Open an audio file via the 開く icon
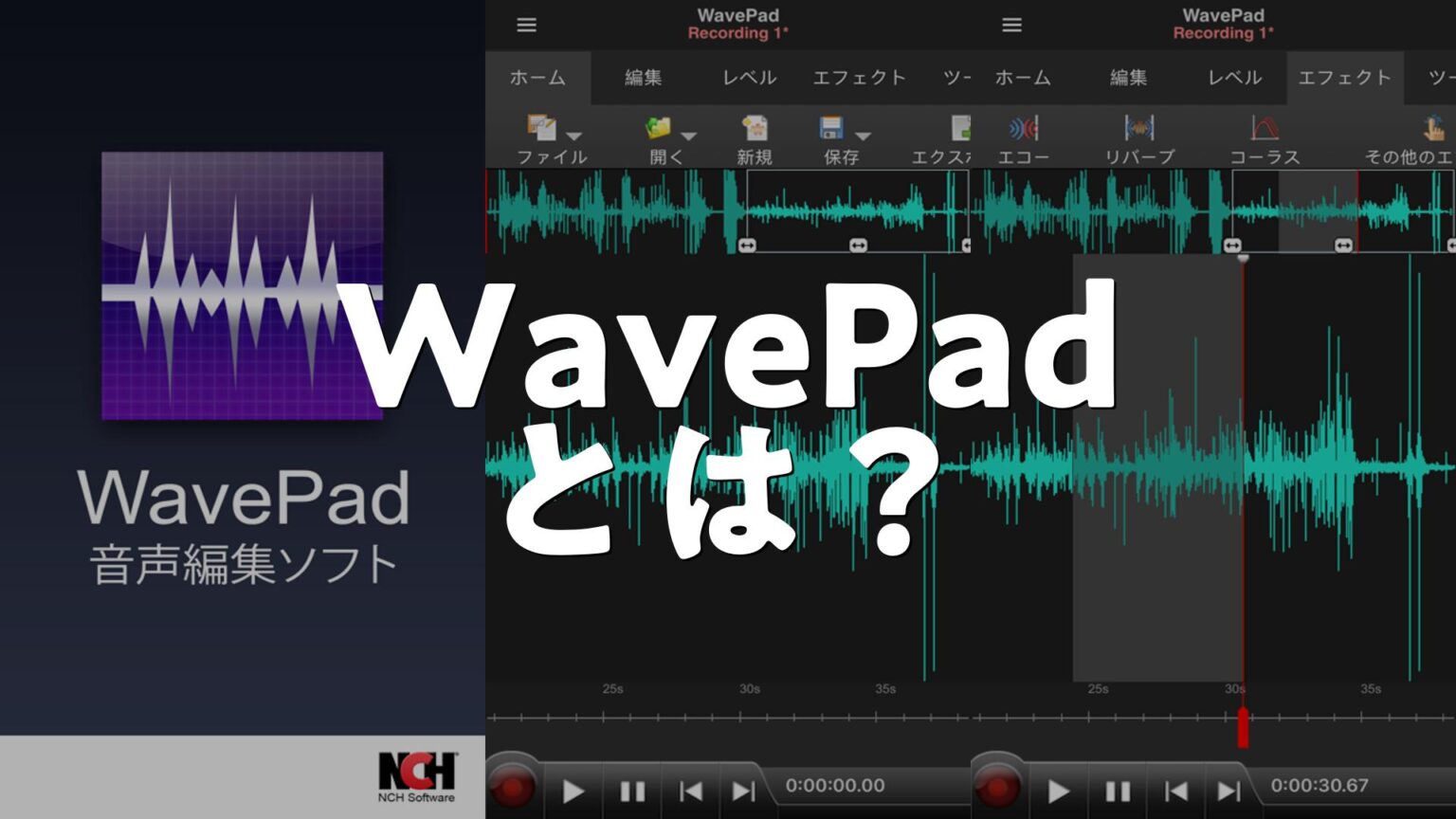The width and height of the screenshot is (1456, 819). 660,130
